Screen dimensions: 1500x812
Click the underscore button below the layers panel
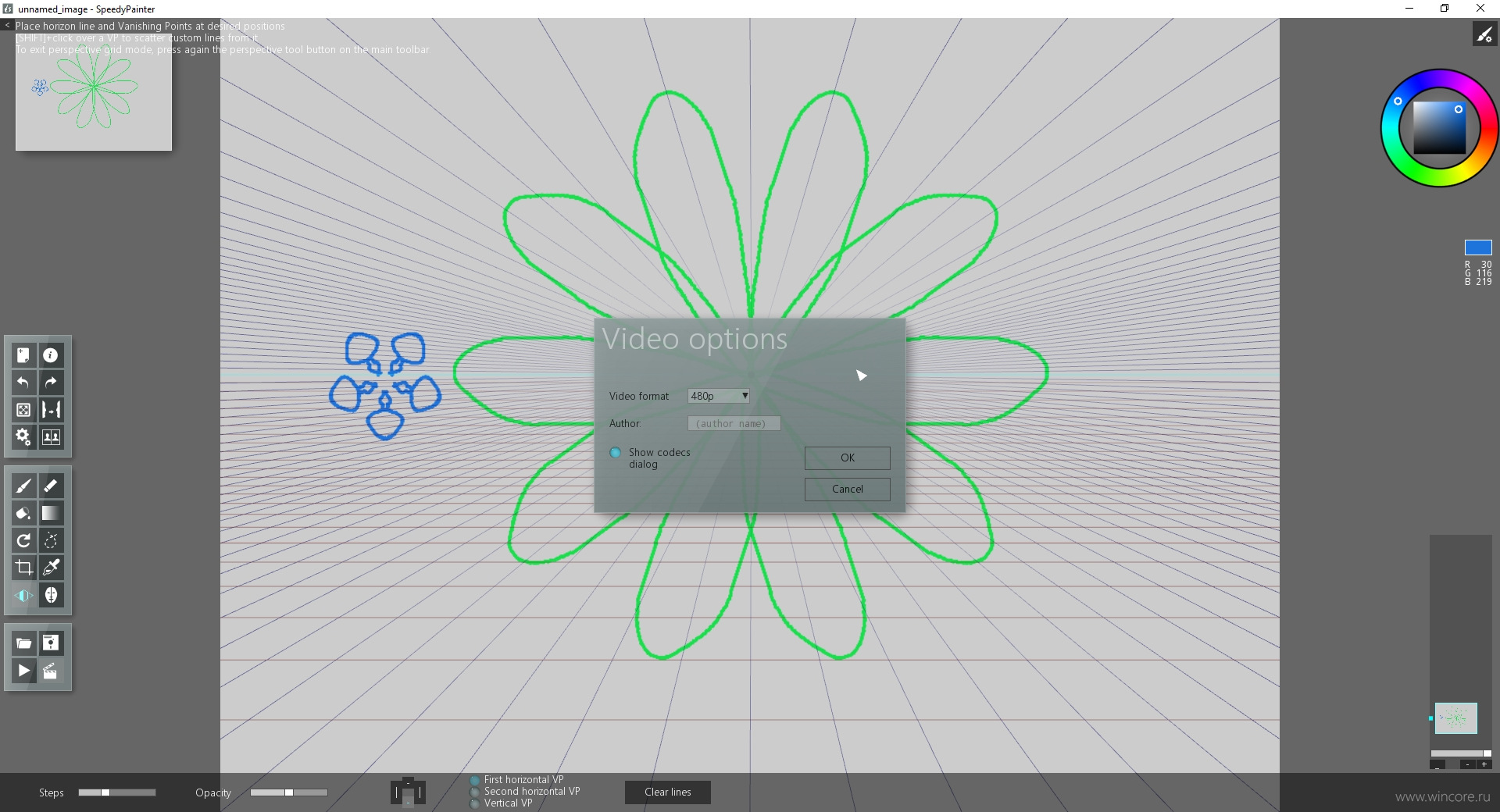pyautogui.click(x=1437, y=765)
